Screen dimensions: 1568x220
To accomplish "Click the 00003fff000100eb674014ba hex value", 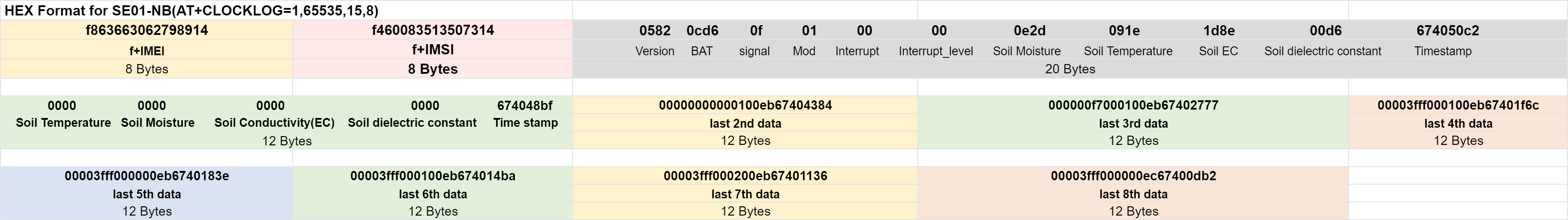I will pyautogui.click(x=433, y=175).
